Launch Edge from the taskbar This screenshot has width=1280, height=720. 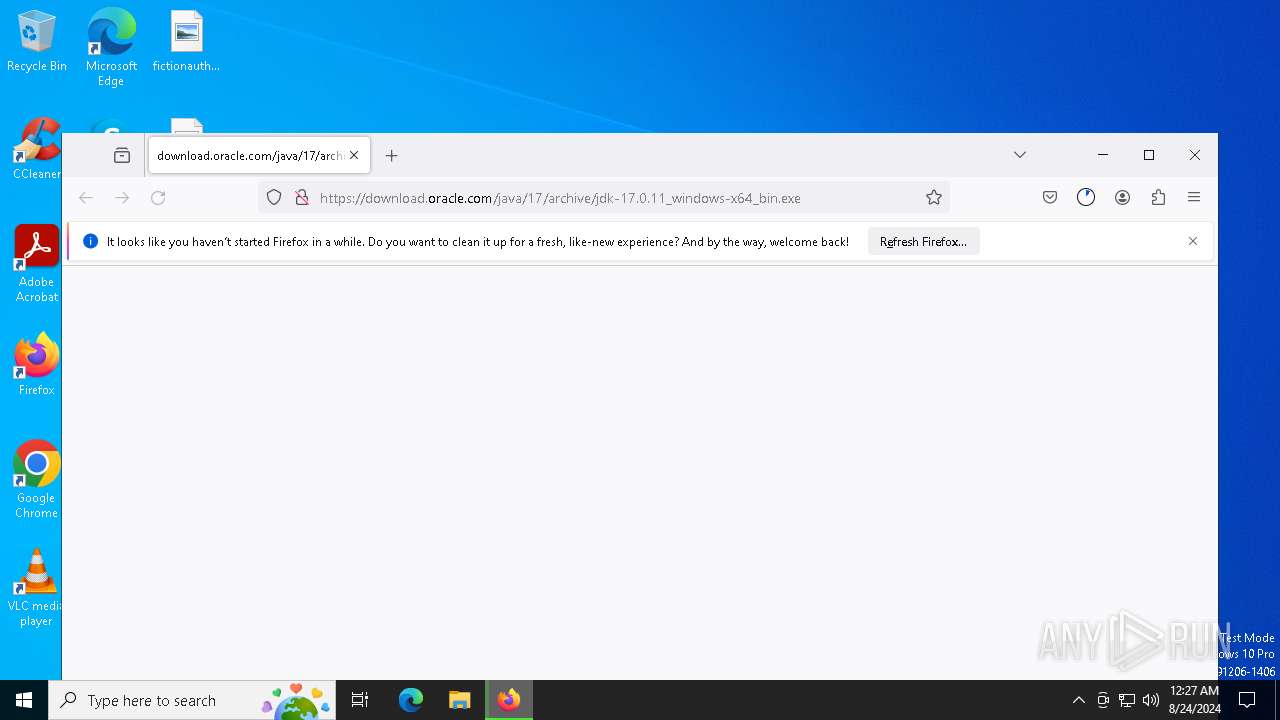coord(411,700)
